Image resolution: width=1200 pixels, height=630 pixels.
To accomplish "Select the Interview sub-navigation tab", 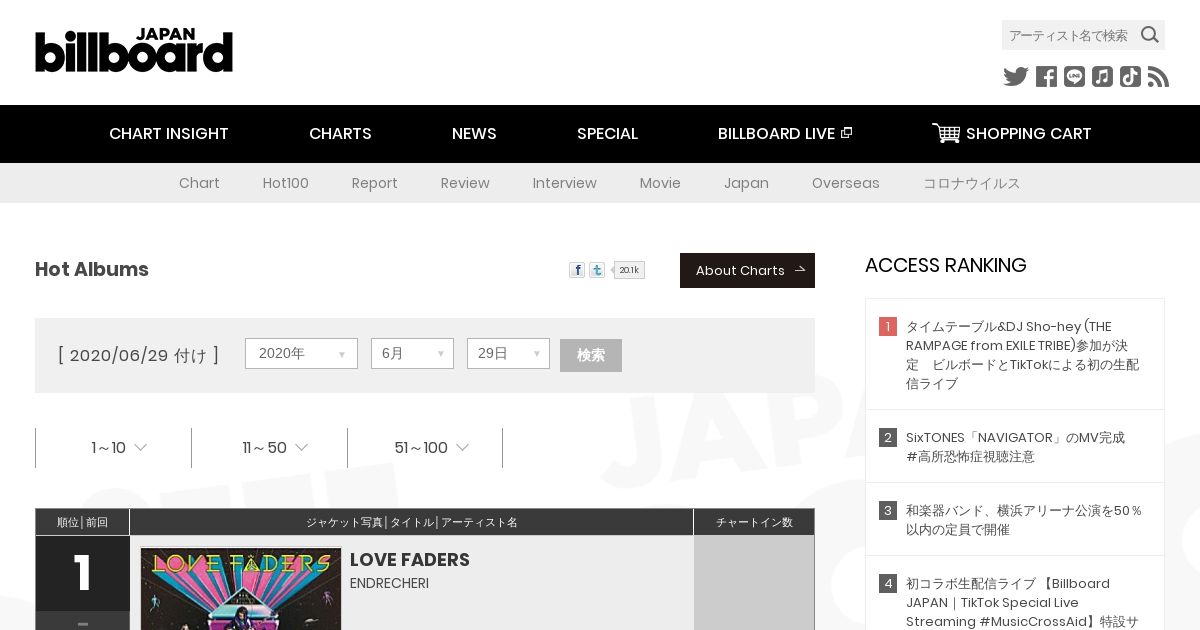I will tap(565, 183).
